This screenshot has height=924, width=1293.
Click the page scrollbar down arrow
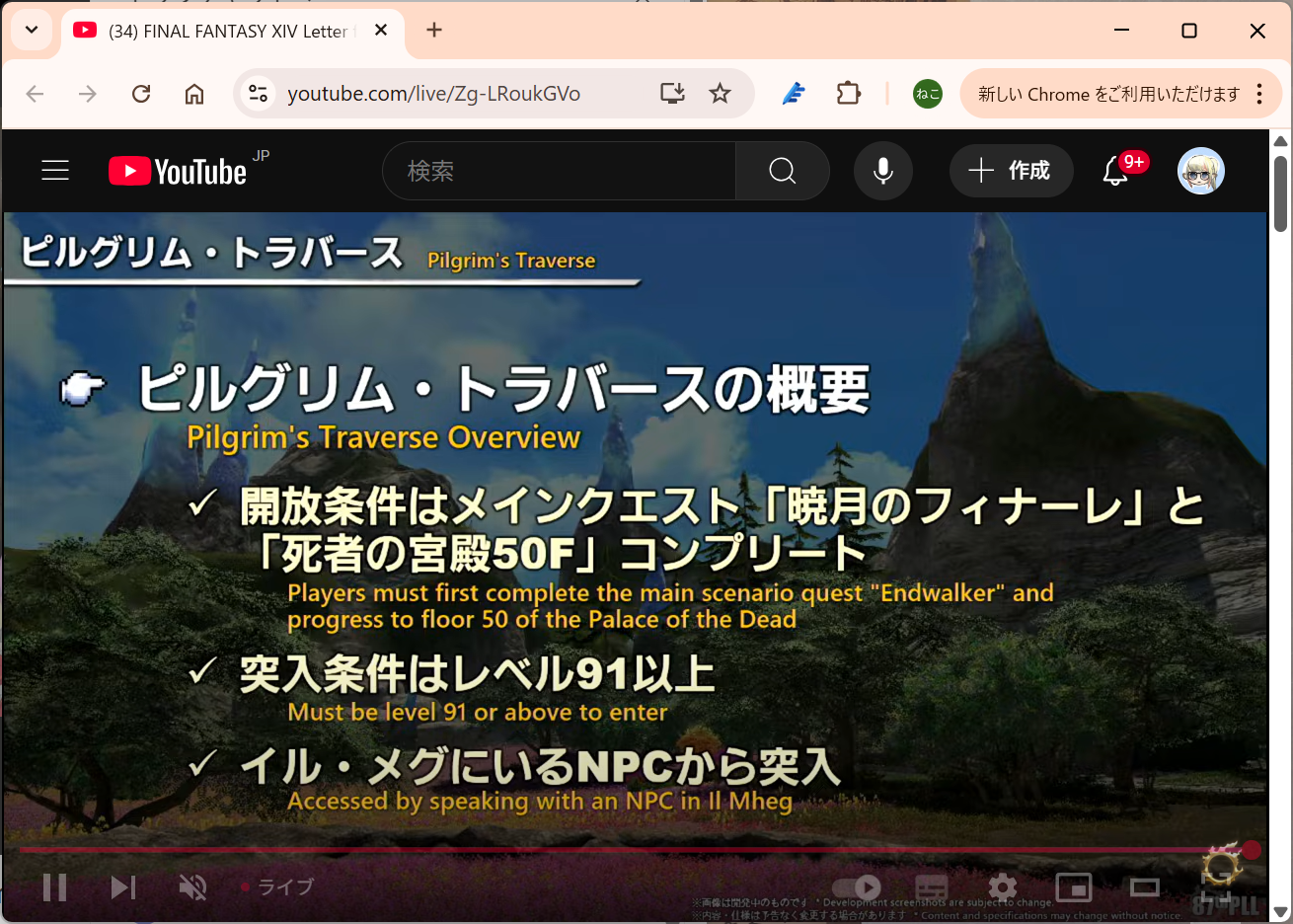[1281, 912]
